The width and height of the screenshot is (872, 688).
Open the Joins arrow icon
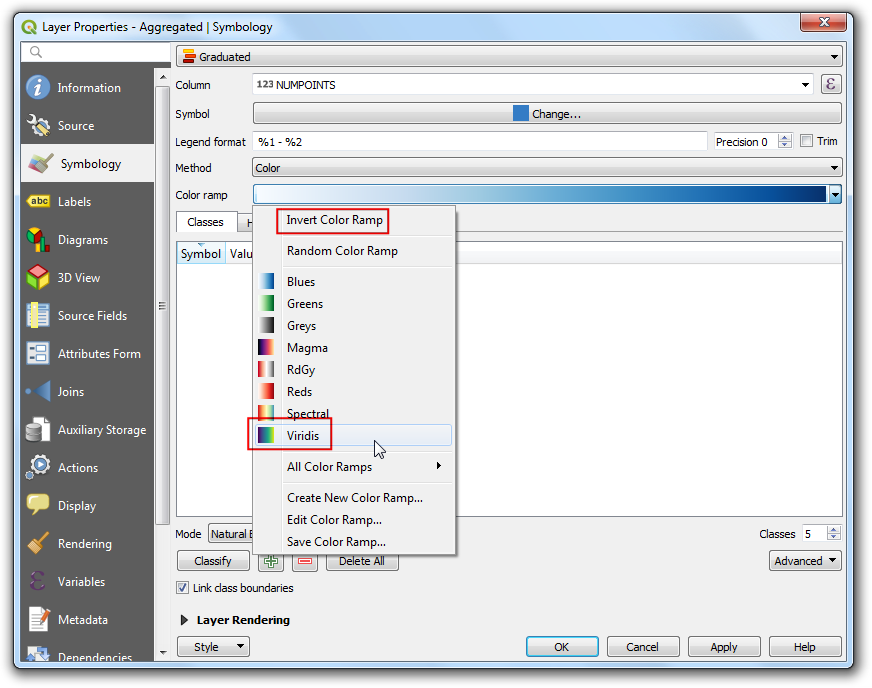tap(38, 391)
